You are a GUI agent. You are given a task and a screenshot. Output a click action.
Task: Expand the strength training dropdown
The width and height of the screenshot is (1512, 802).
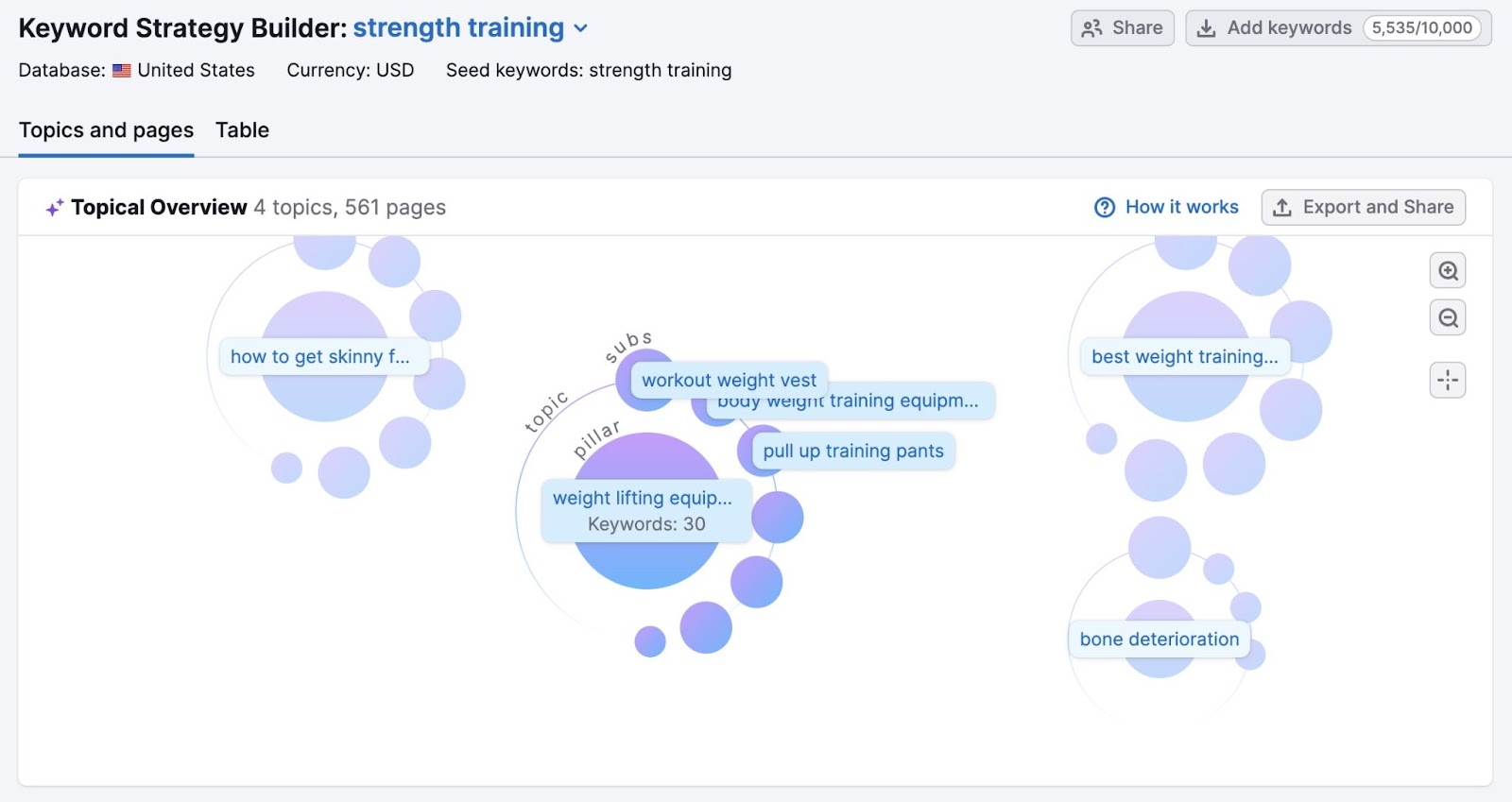tap(580, 28)
